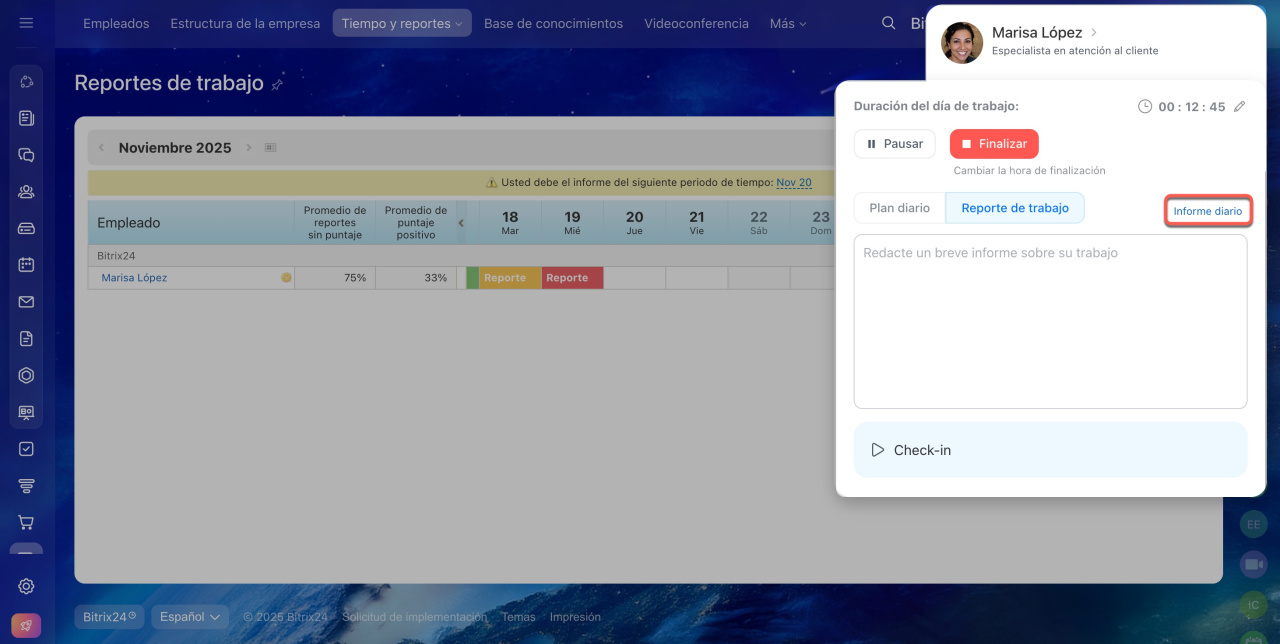Viewport: 1280px width, 644px height.
Task: Go to next month after Noviembre 2025
Action: pyautogui.click(x=249, y=148)
